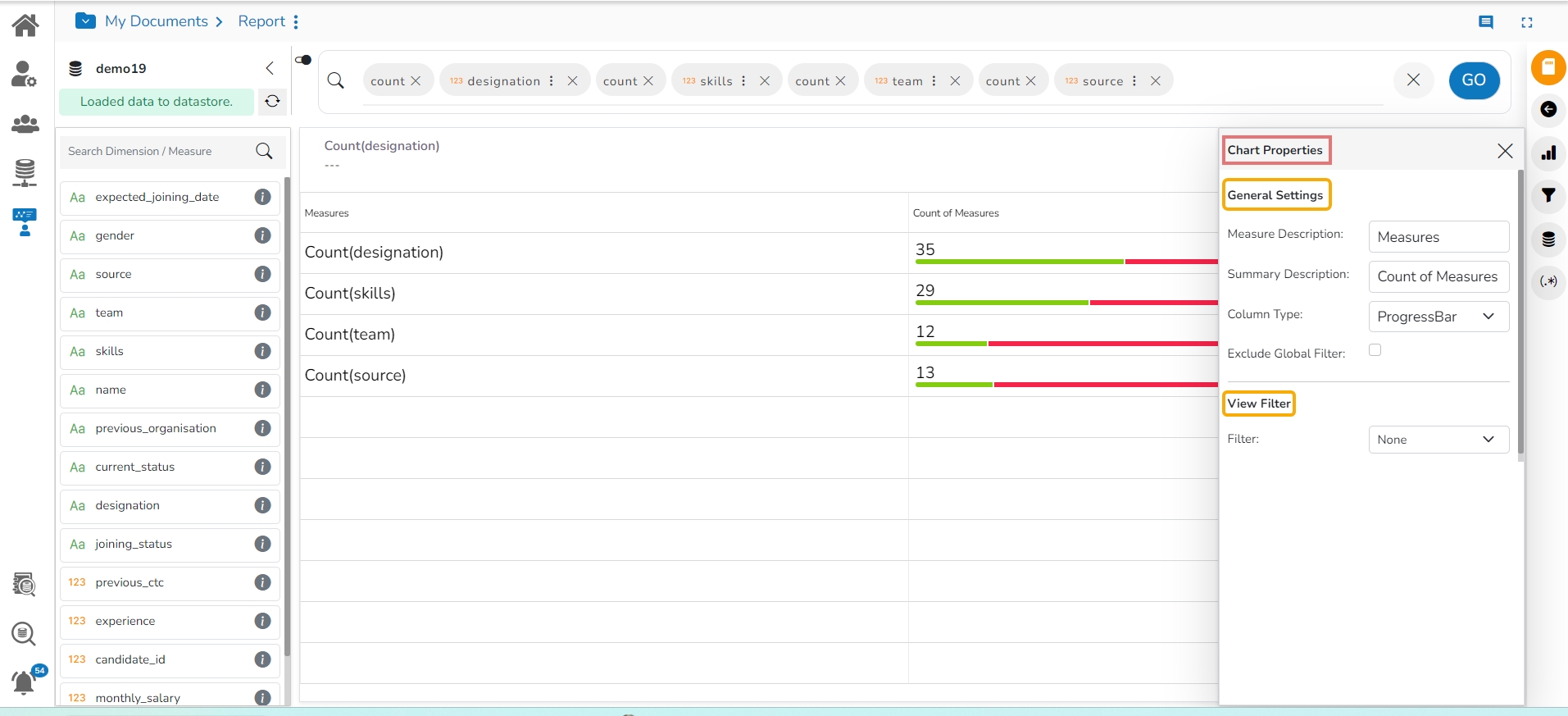Image resolution: width=1568 pixels, height=716 pixels.
Task: Remove the designation chip from query
Action: tap(573, 81)
